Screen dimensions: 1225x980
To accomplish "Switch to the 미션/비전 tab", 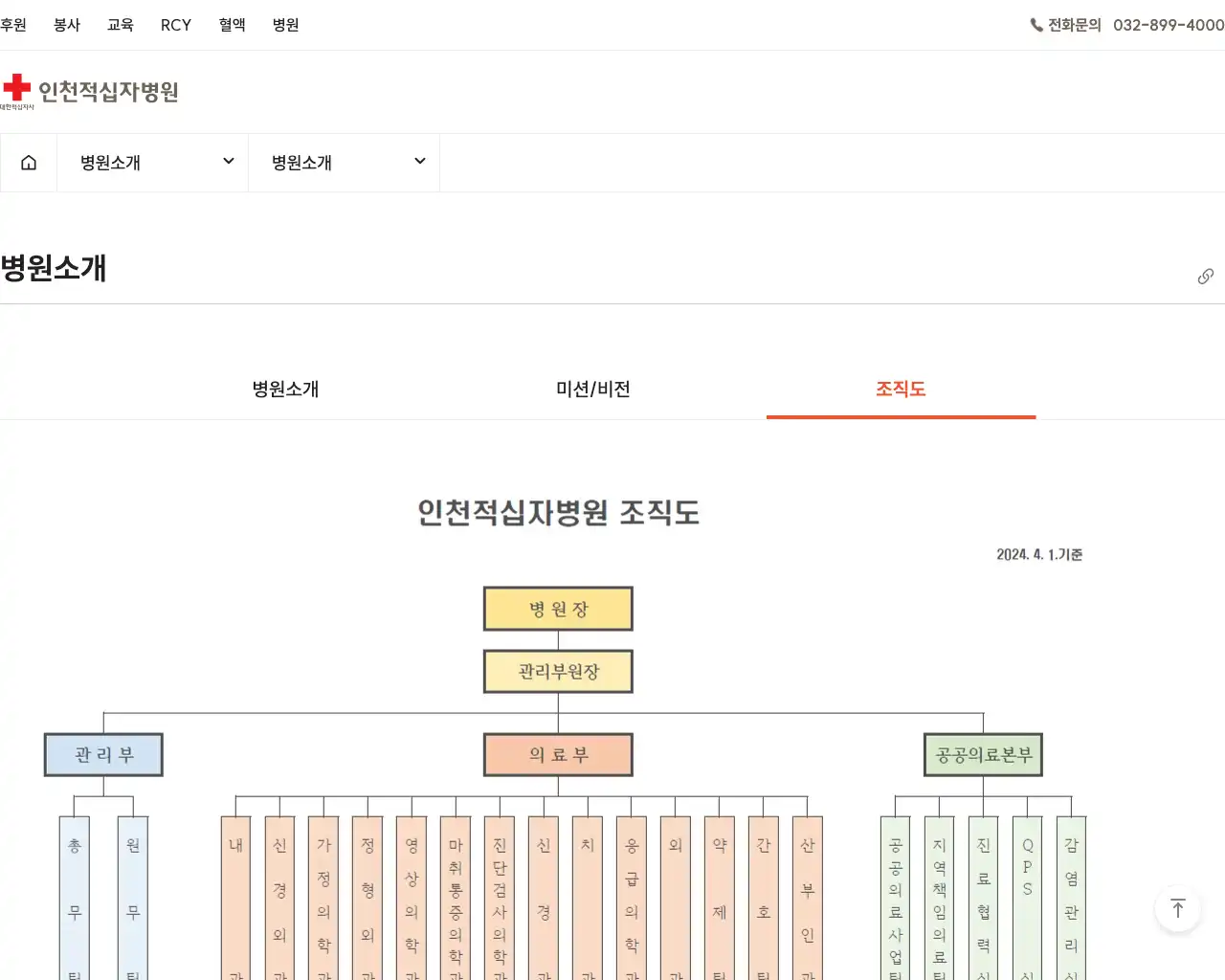I will click(x=592, y=389).
